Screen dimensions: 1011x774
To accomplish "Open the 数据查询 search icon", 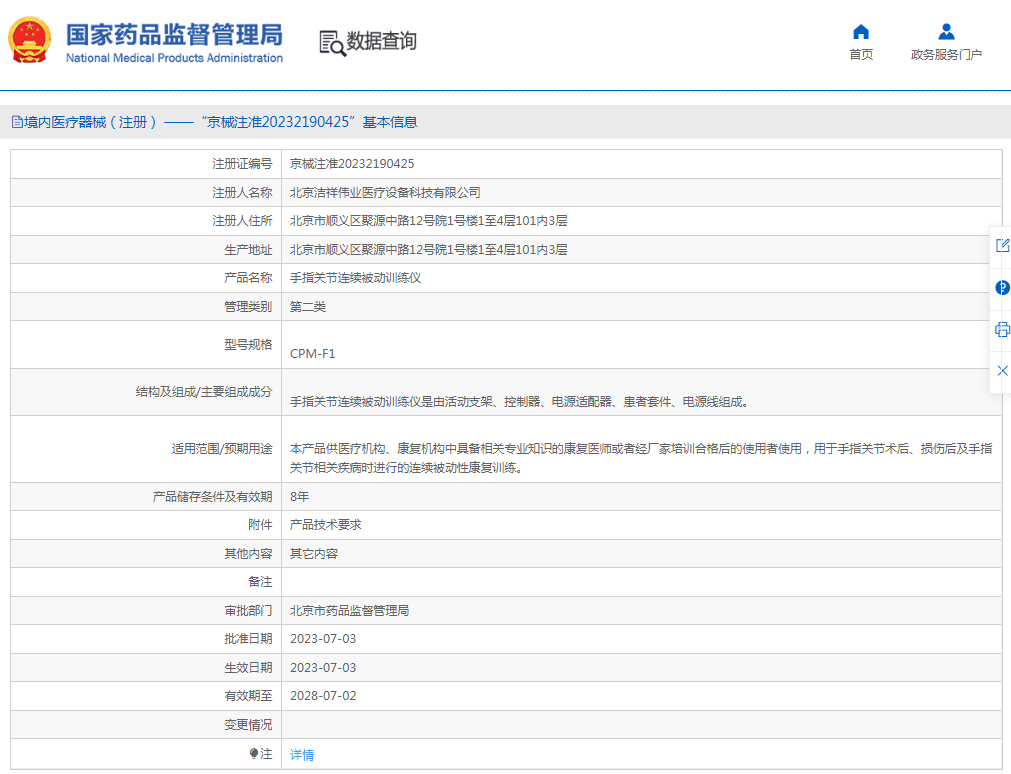I will click(333, 43).
